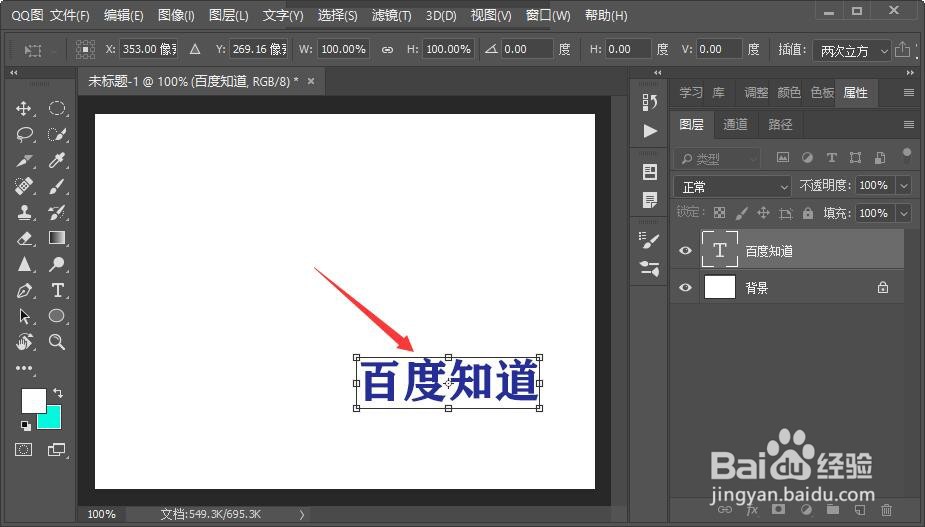The height and width of the screenshot is (527, 925).
Task: Collapse the toolbar double-arrow
Action: (14, 73)
